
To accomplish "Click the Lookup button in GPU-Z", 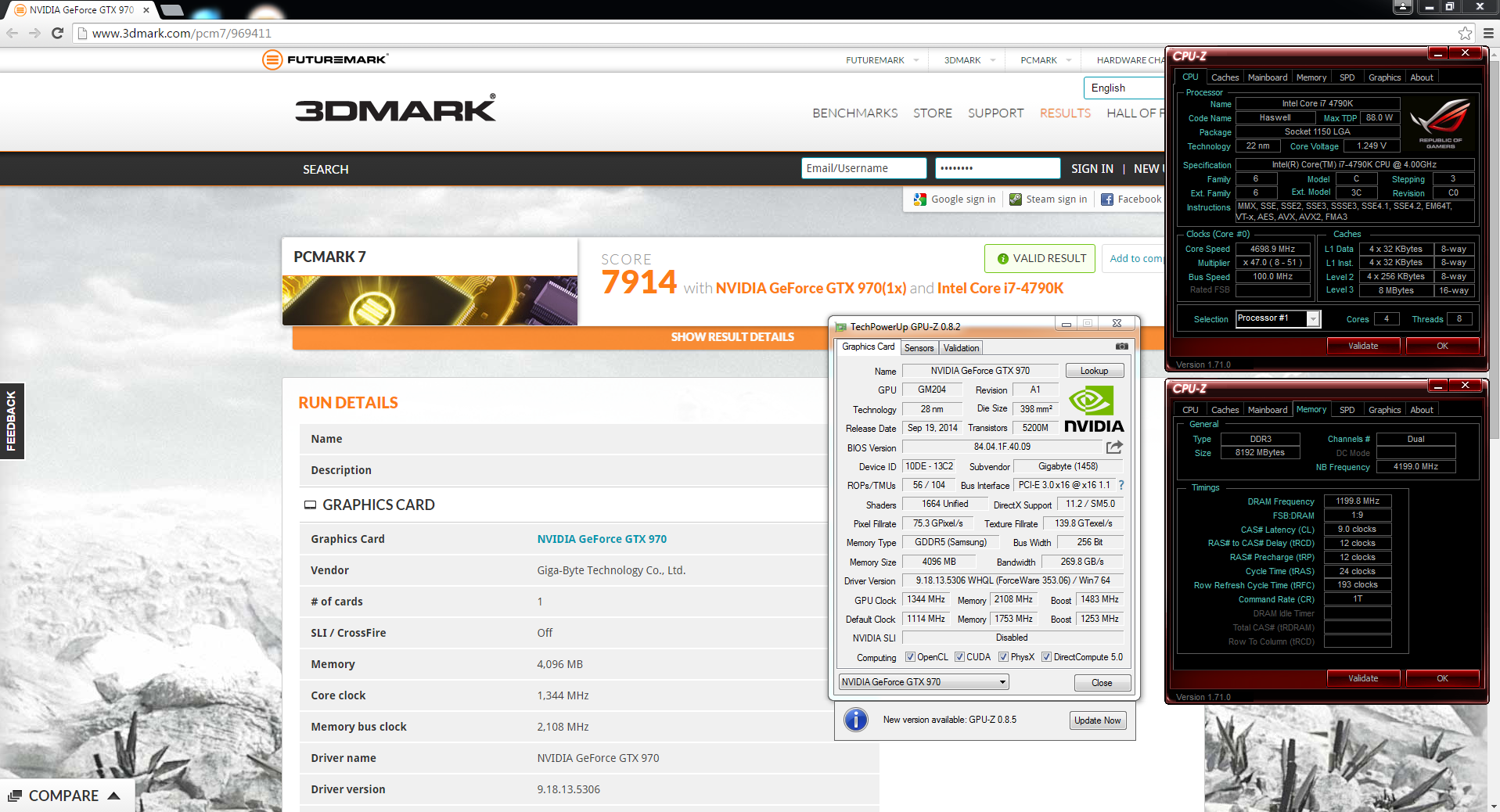I will coord(1094,371).
